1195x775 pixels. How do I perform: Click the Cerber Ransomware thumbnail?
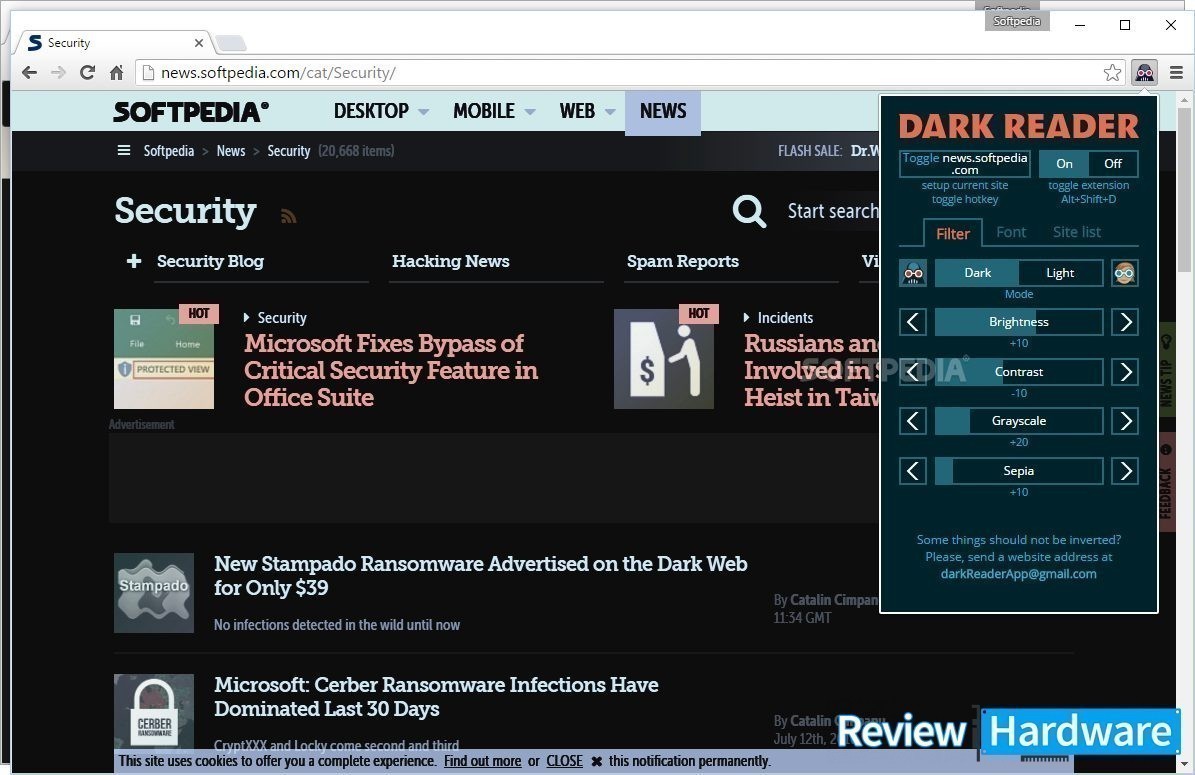tap(154, 712)
